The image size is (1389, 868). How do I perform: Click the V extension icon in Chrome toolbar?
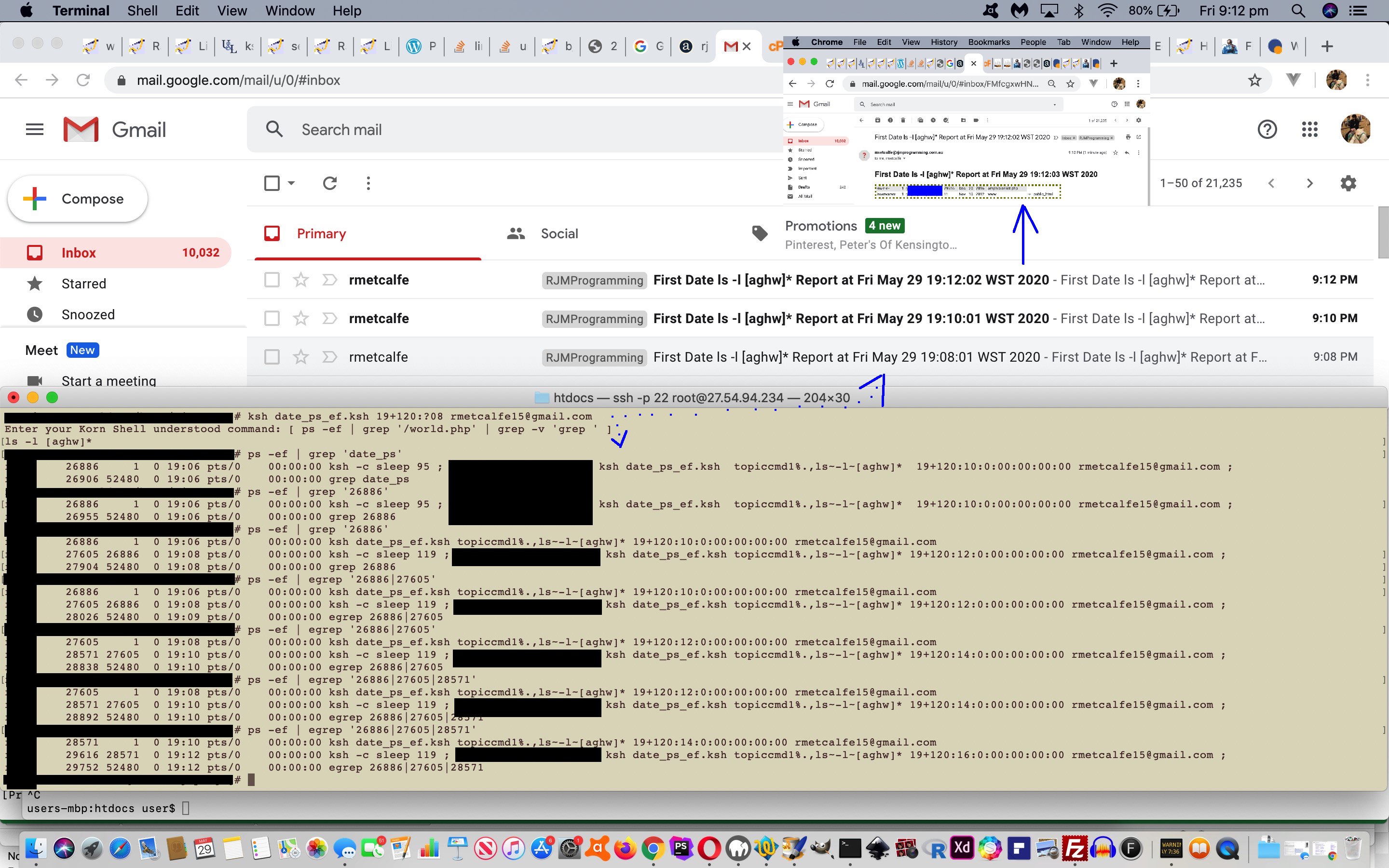1293,81
